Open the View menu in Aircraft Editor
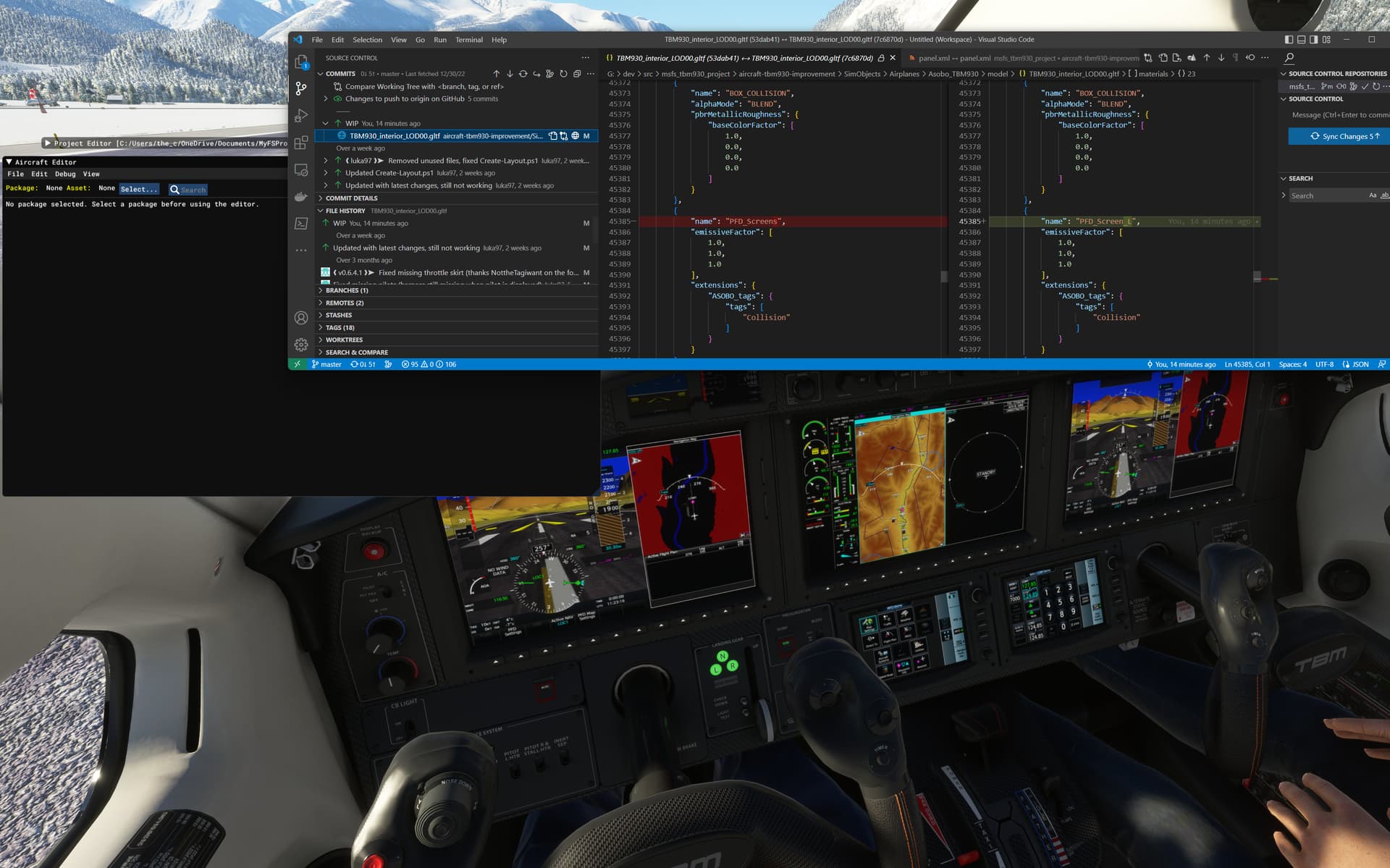Image resolution: width=1390 pixels, height=868 pixels. point(91,174)
